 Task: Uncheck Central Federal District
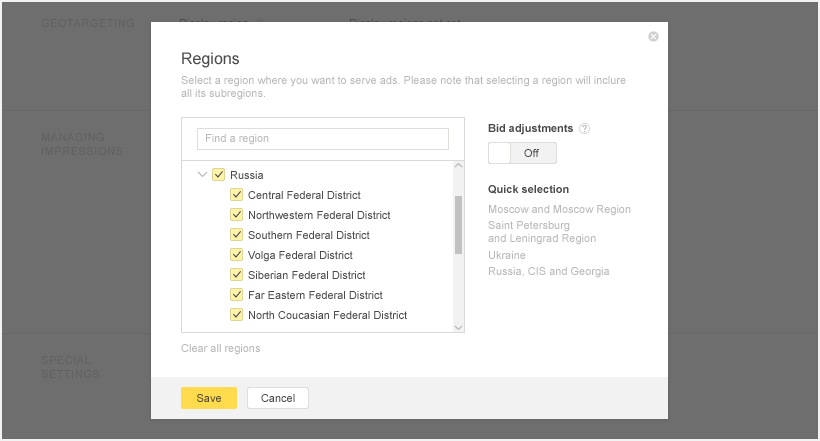(237, 195)
